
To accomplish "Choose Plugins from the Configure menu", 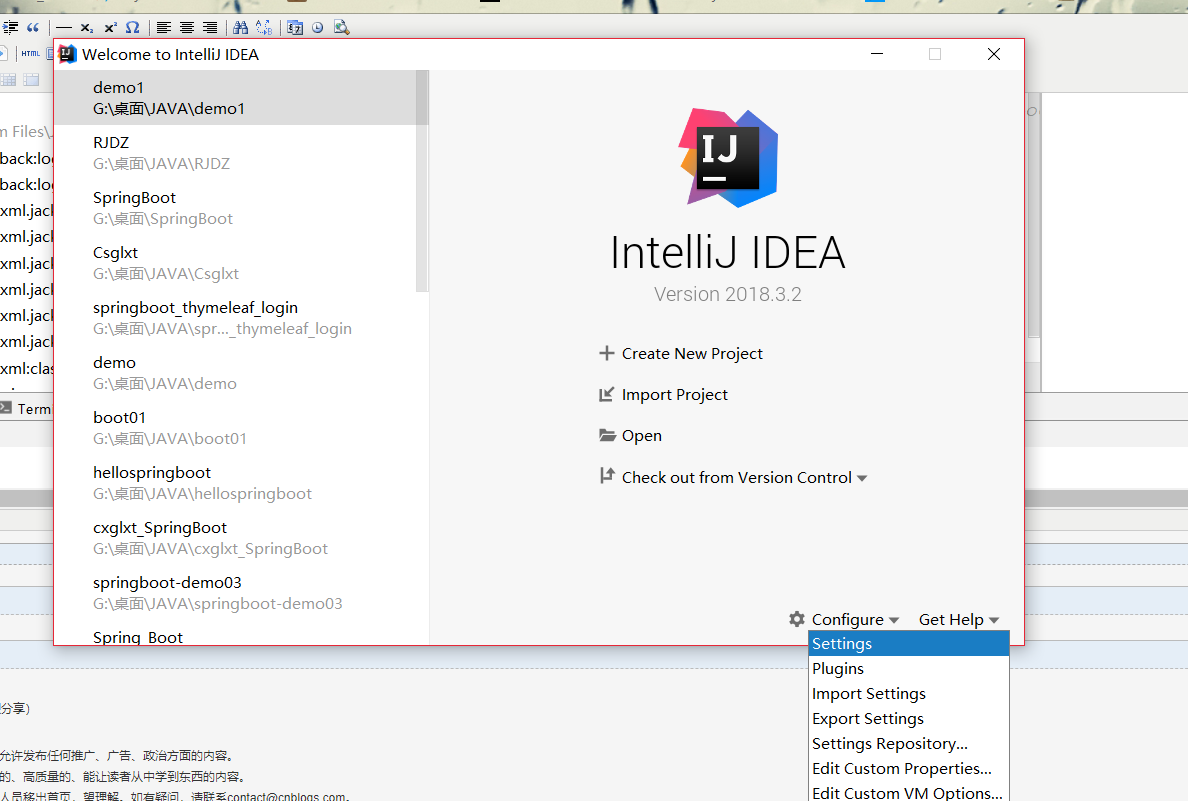I will tap(909, 668).
